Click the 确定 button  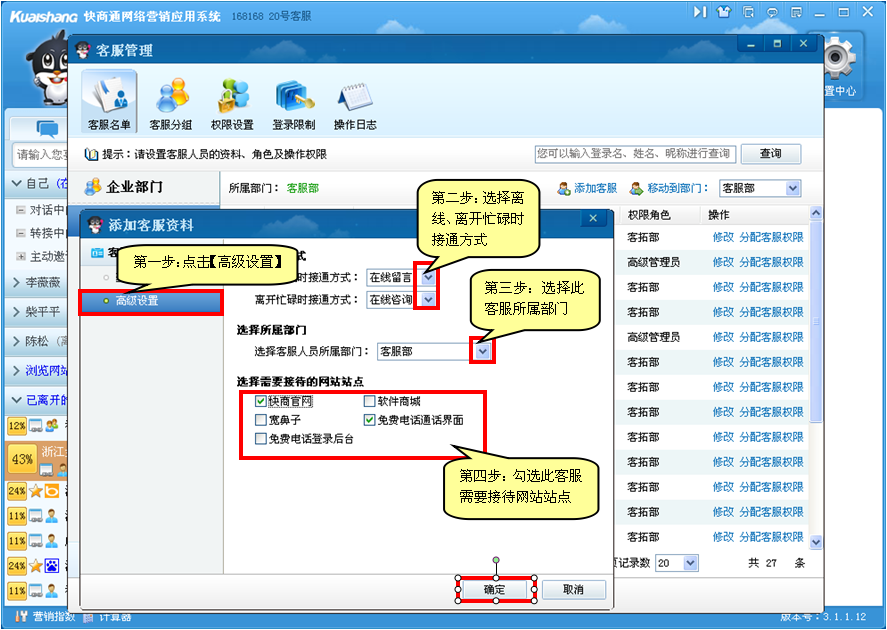495,590
